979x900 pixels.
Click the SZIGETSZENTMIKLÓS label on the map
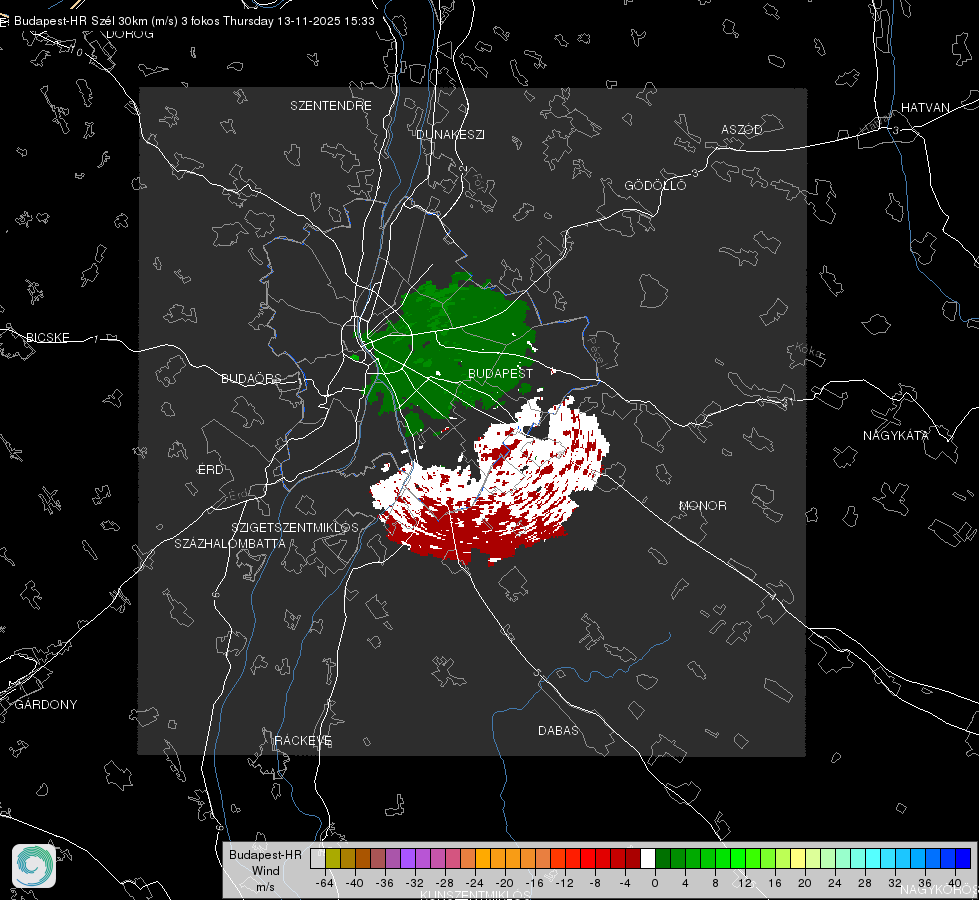tap(295, 528)
